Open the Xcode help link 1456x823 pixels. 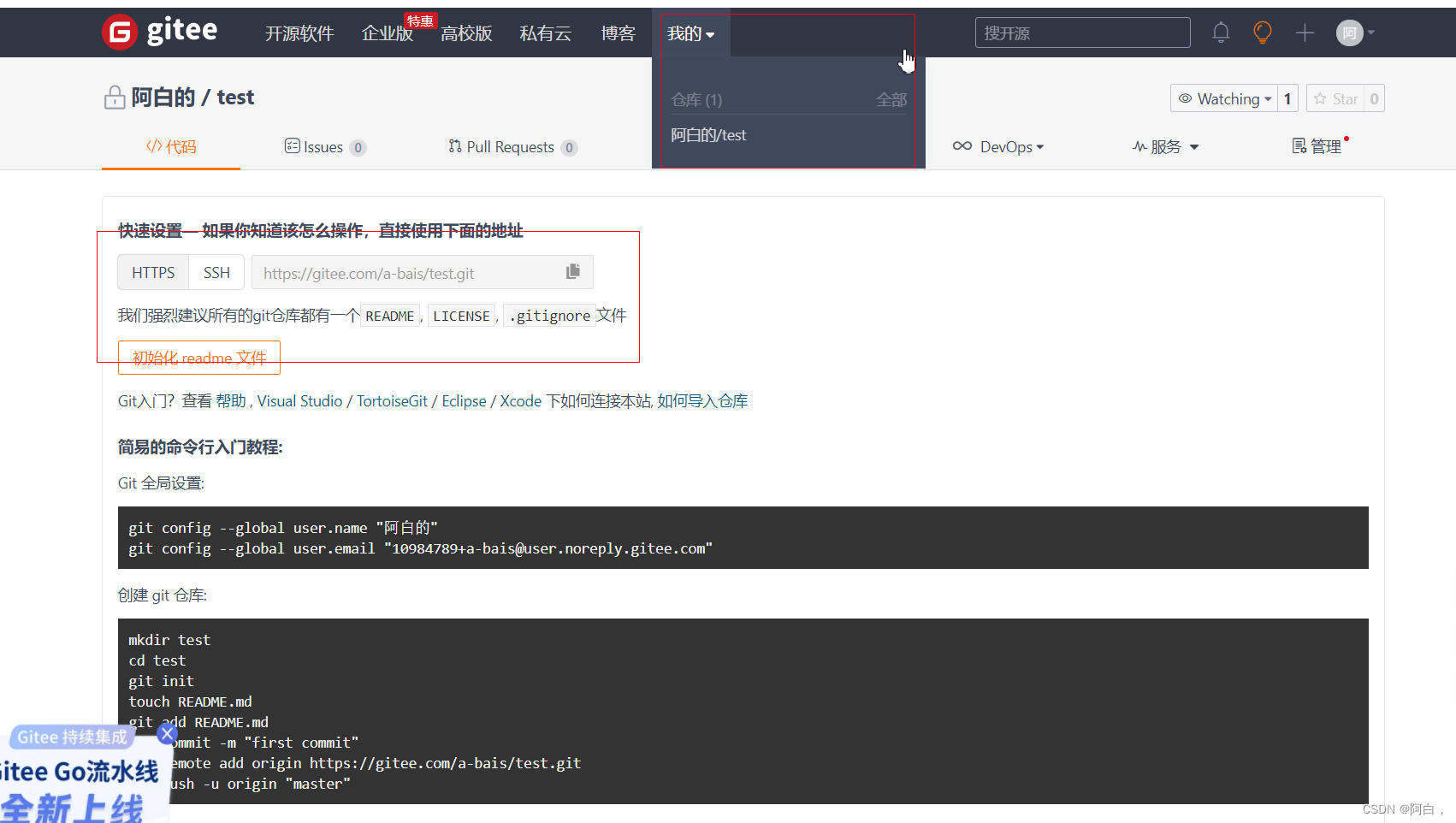tap(521, 401)
